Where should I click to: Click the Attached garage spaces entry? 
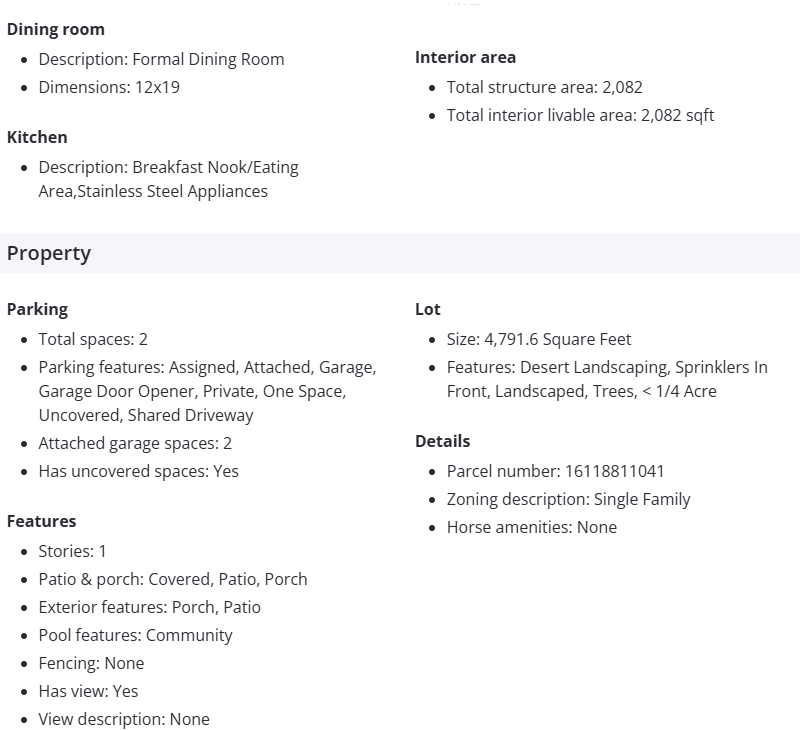point(135,443)
